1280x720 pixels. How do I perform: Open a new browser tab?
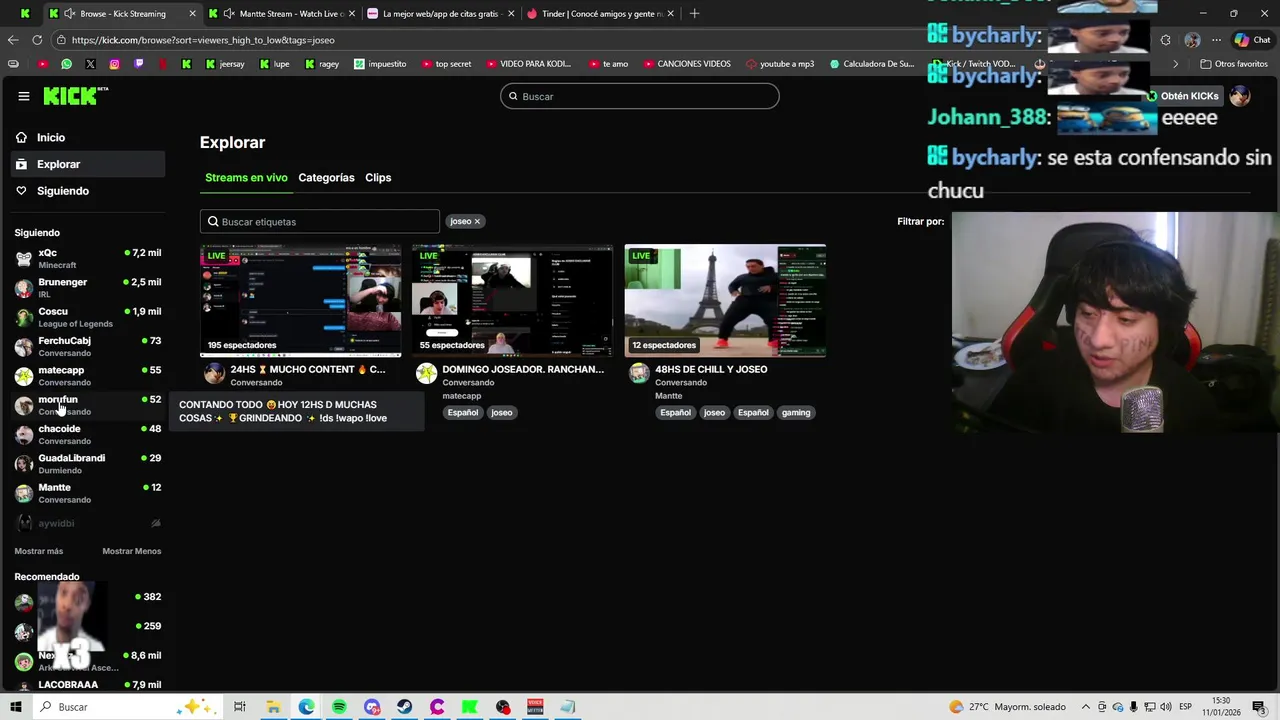coord(694,14)
